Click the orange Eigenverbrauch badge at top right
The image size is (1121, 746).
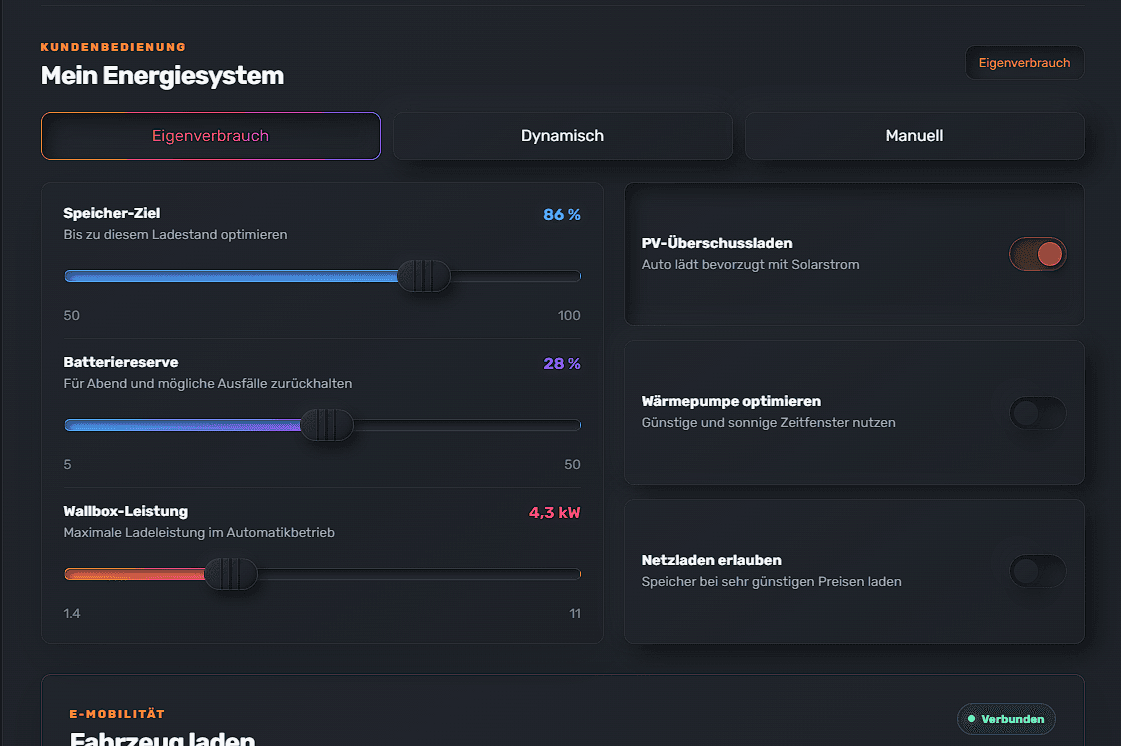point(1024,63)
